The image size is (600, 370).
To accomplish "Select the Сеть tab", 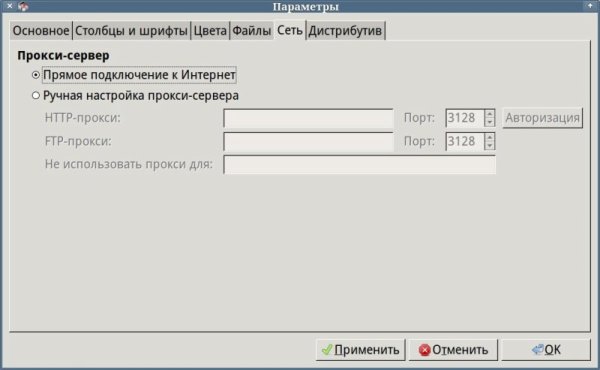I will (290, 30).
